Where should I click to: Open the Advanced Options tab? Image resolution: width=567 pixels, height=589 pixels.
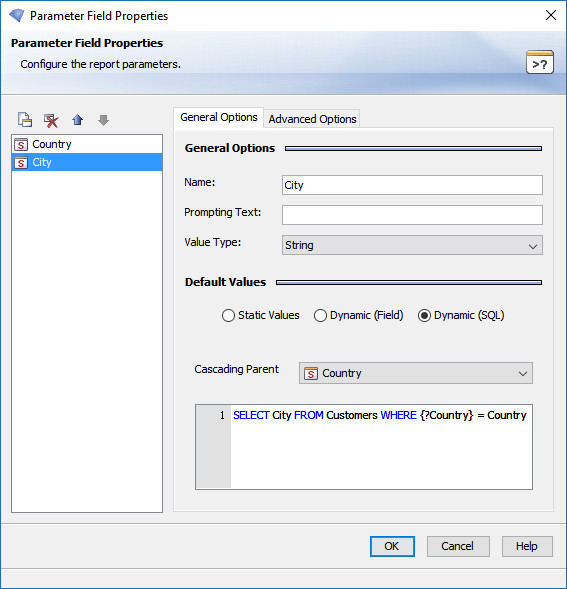(312, 119)
